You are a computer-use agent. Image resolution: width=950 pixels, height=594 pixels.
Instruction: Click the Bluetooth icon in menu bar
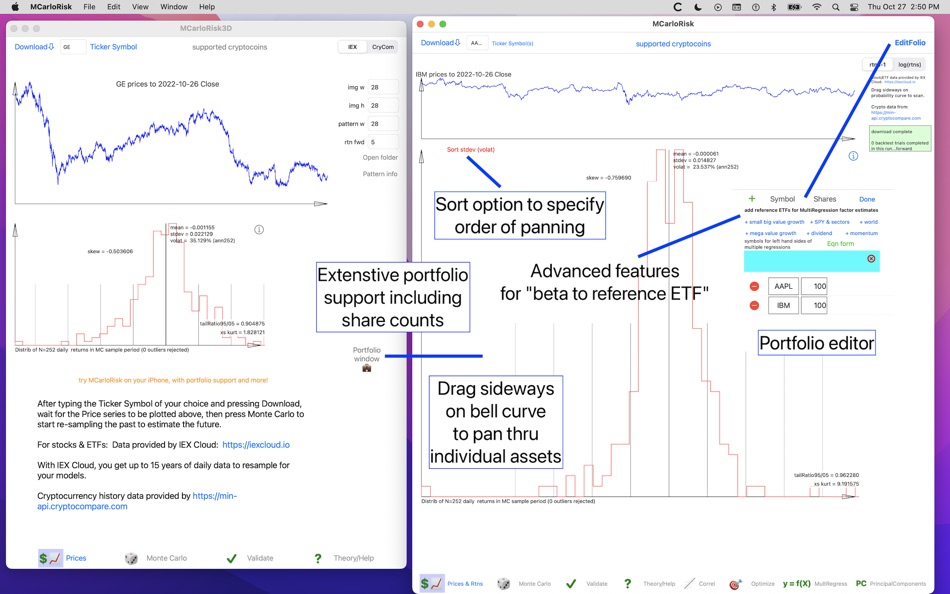click(773, 7)
